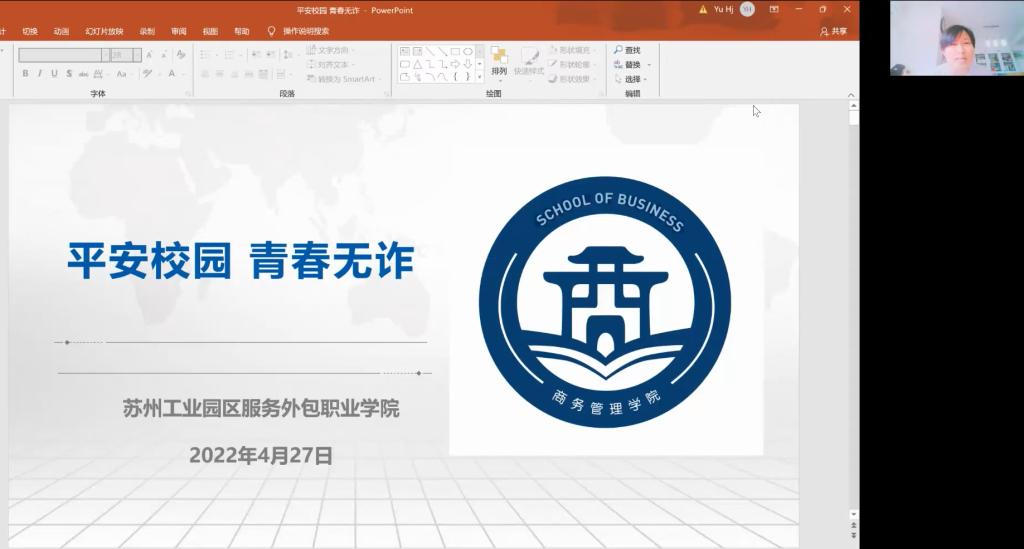This screenshot has height=549, width=1024.
Task: Click the clear formatting icon
Action: click(x=178, y=55)
